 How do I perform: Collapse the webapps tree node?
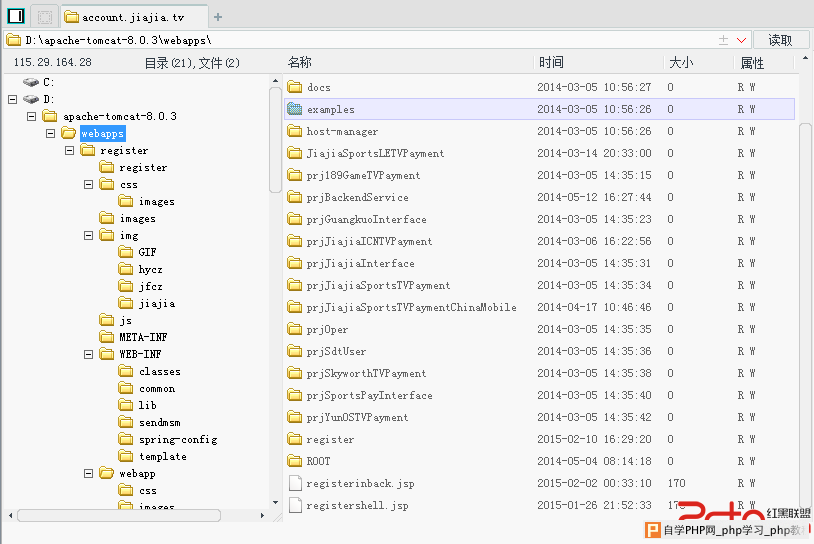[50, 133]
